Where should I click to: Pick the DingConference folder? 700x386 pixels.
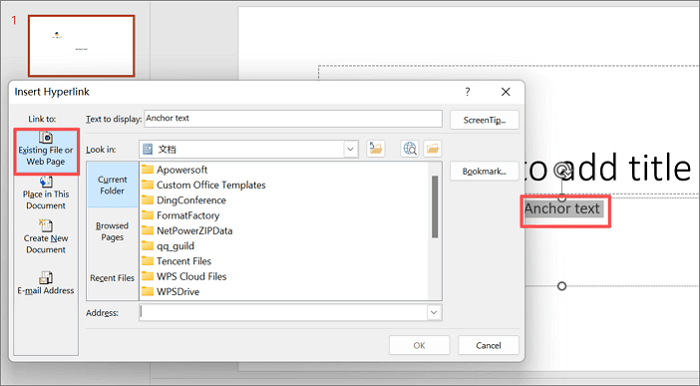tap(184, 200)
